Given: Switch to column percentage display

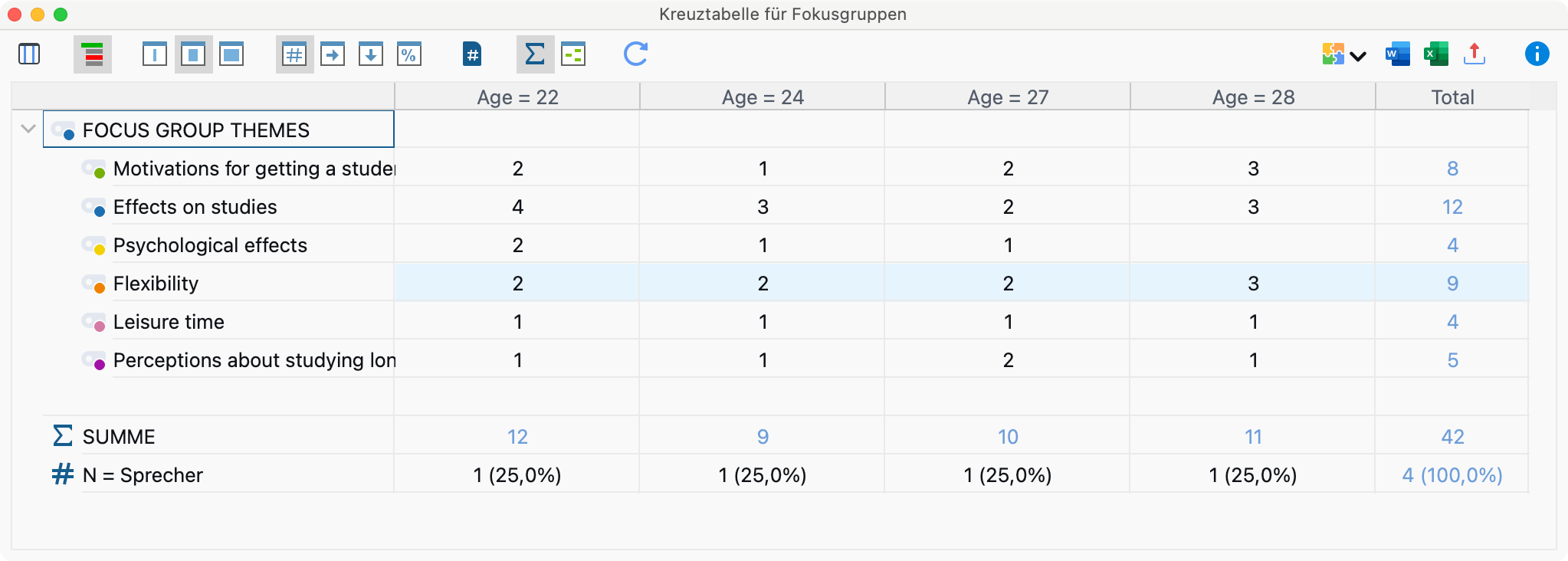Looking at the screenshot, I should tap(371, 54).
